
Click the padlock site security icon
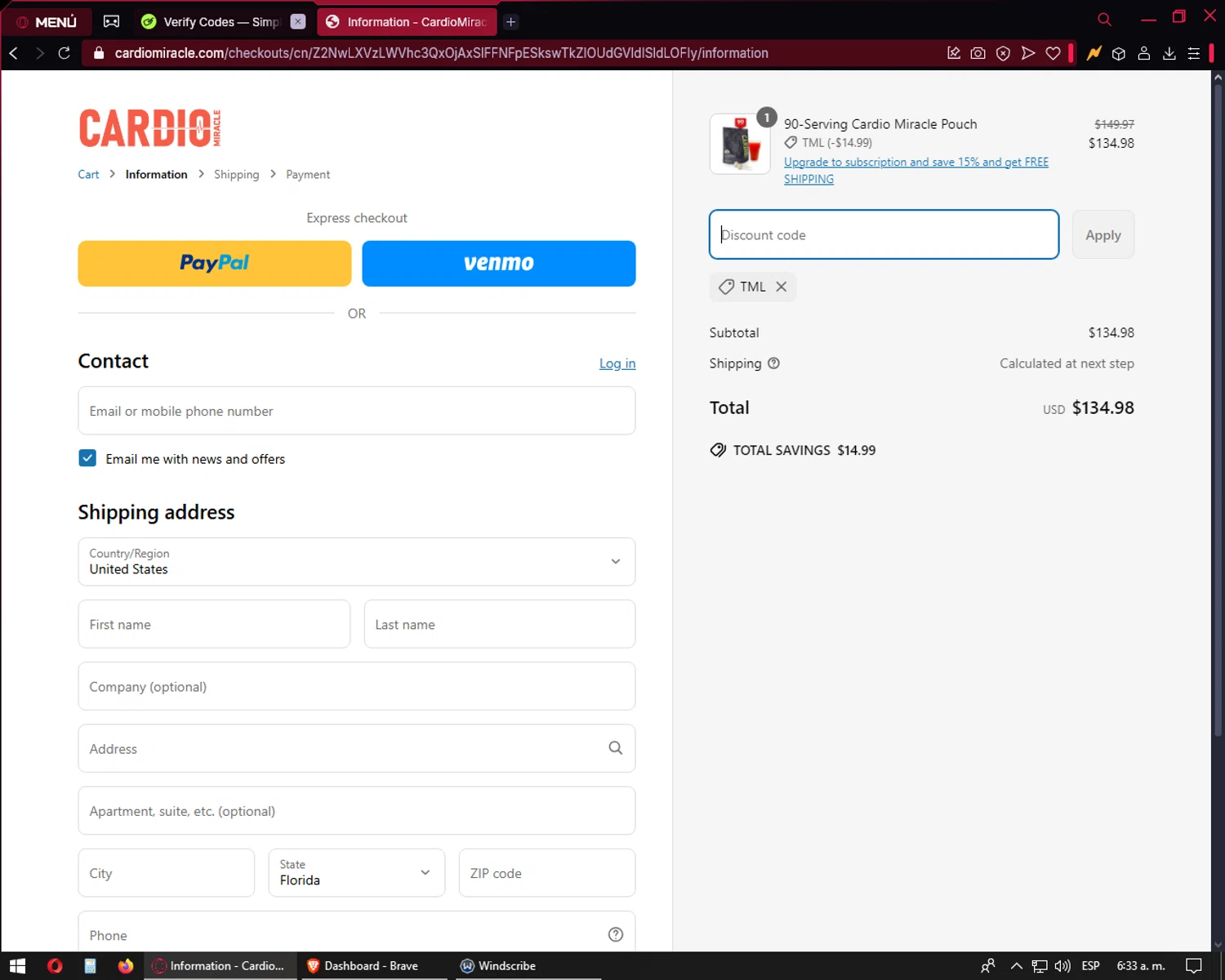[x=99, y=53]
